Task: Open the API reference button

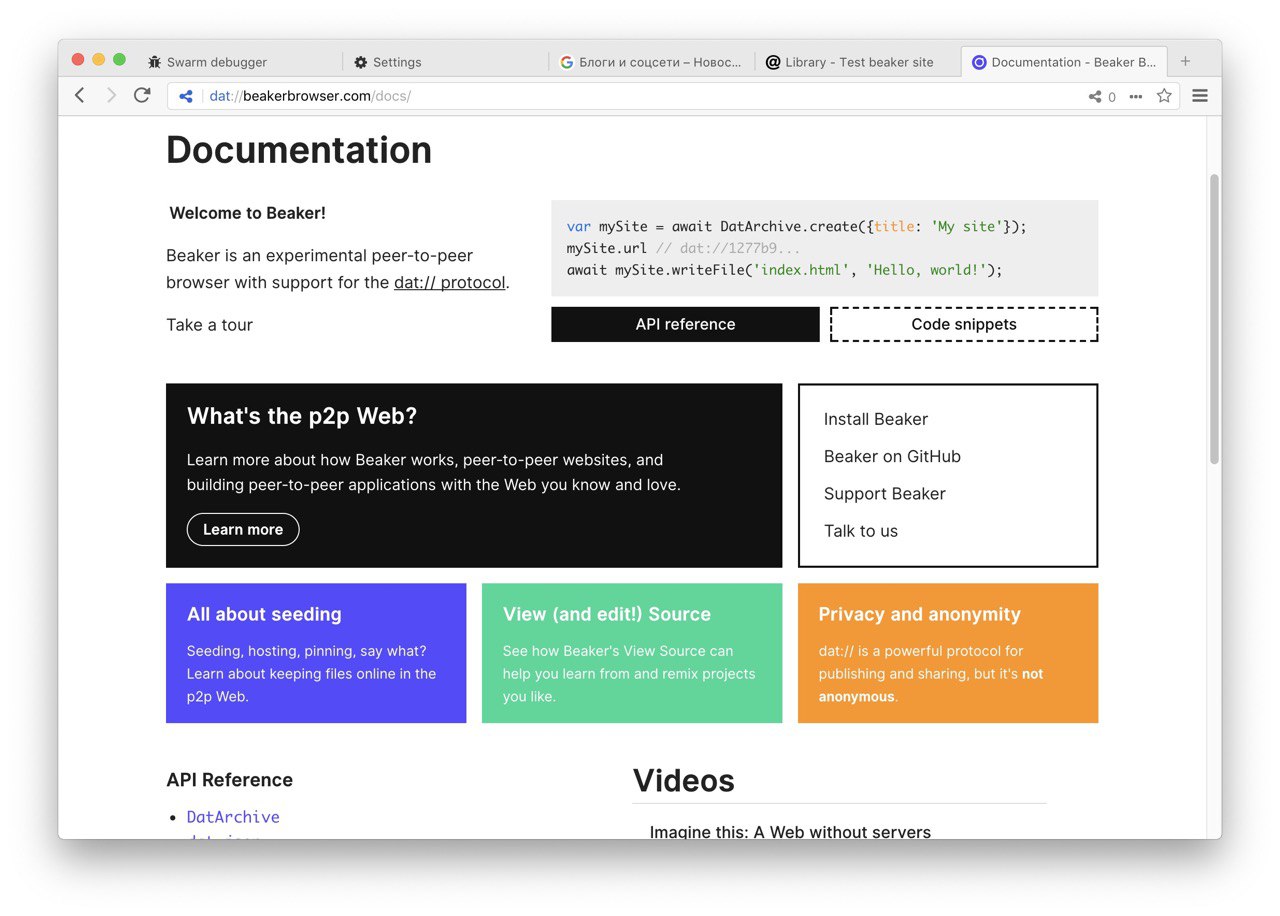Action: 685,324
